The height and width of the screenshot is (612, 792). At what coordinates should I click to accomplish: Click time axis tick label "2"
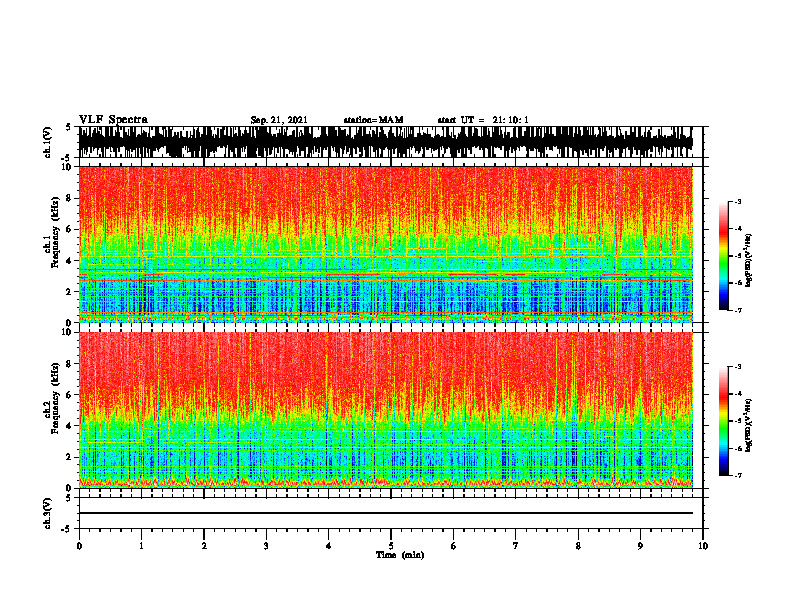pyautogui.click(x=204, y=546)
